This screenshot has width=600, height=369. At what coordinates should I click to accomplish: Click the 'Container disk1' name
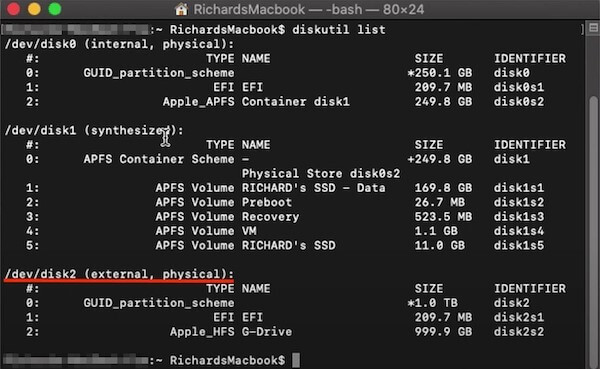296,101
